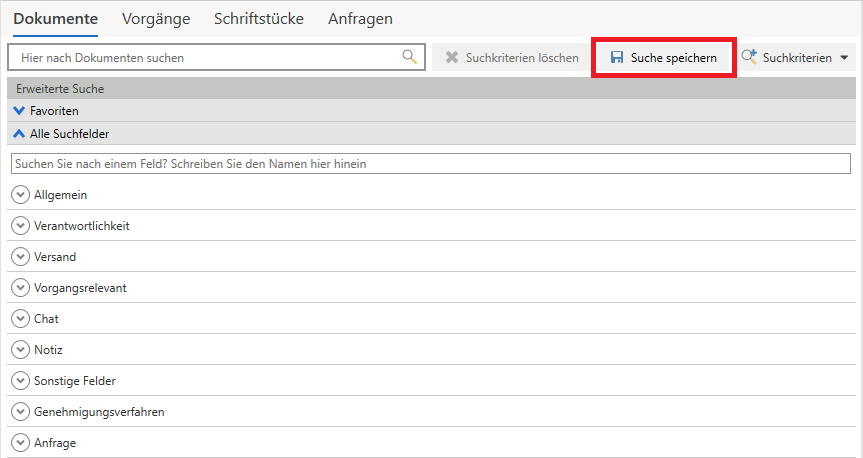Expand the Genehmigungsverfahren section
Screen dimensions: 863x458
pyautogui.click(x=20, y=411)
